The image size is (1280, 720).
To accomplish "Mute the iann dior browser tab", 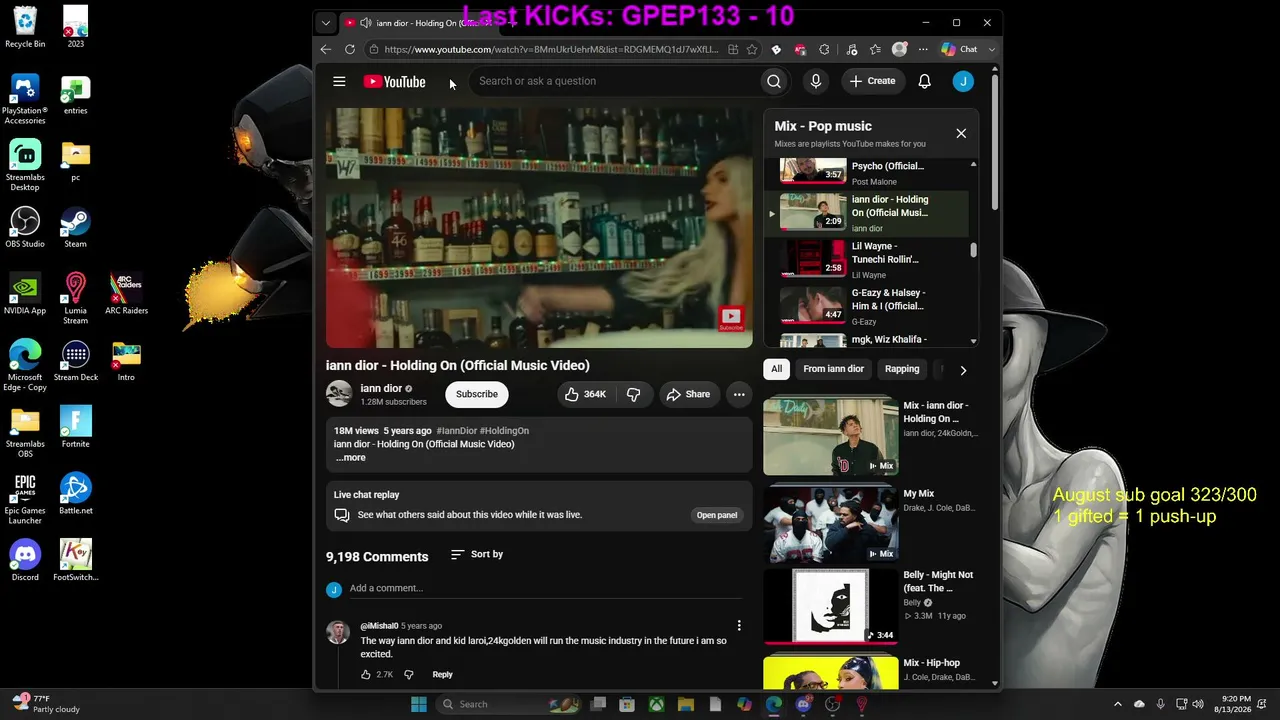I will click(x=366, y=23).
